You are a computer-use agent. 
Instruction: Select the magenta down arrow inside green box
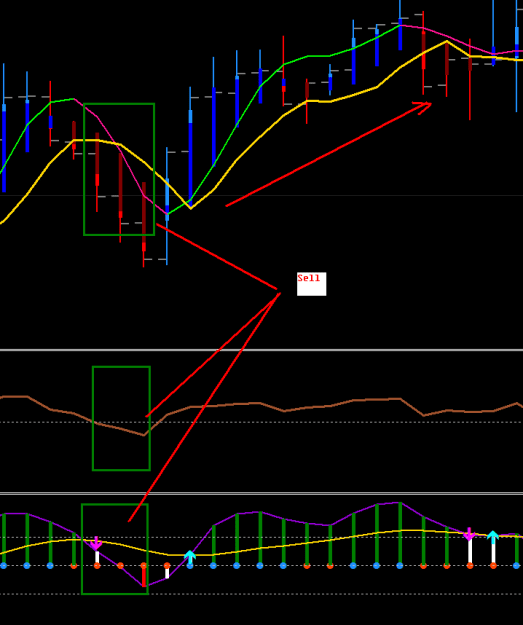96,544
